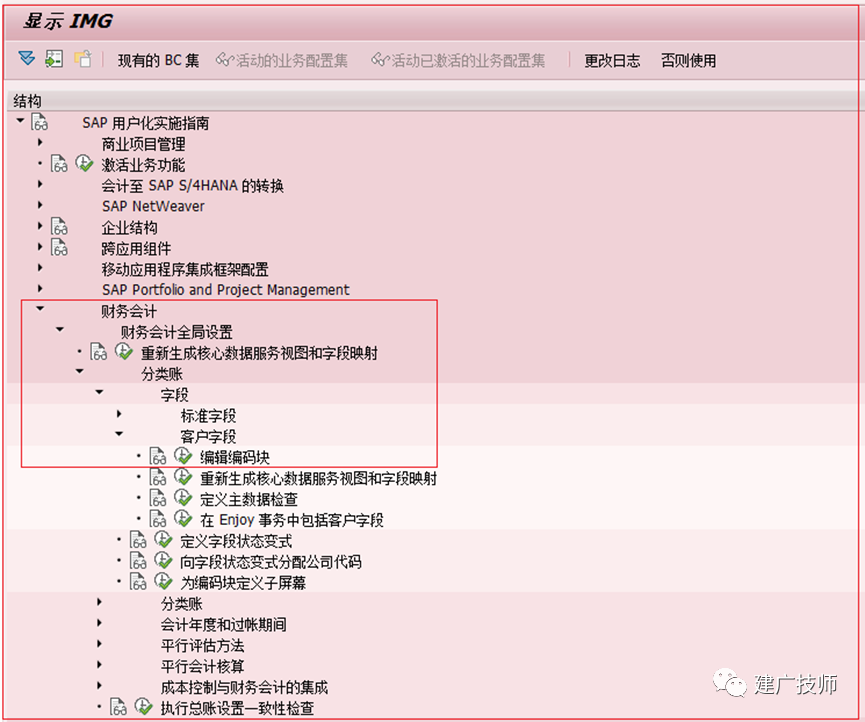Select the 跨应用组件 tree entry text
This screenshot has width=865, height=722.
[136, 249]
